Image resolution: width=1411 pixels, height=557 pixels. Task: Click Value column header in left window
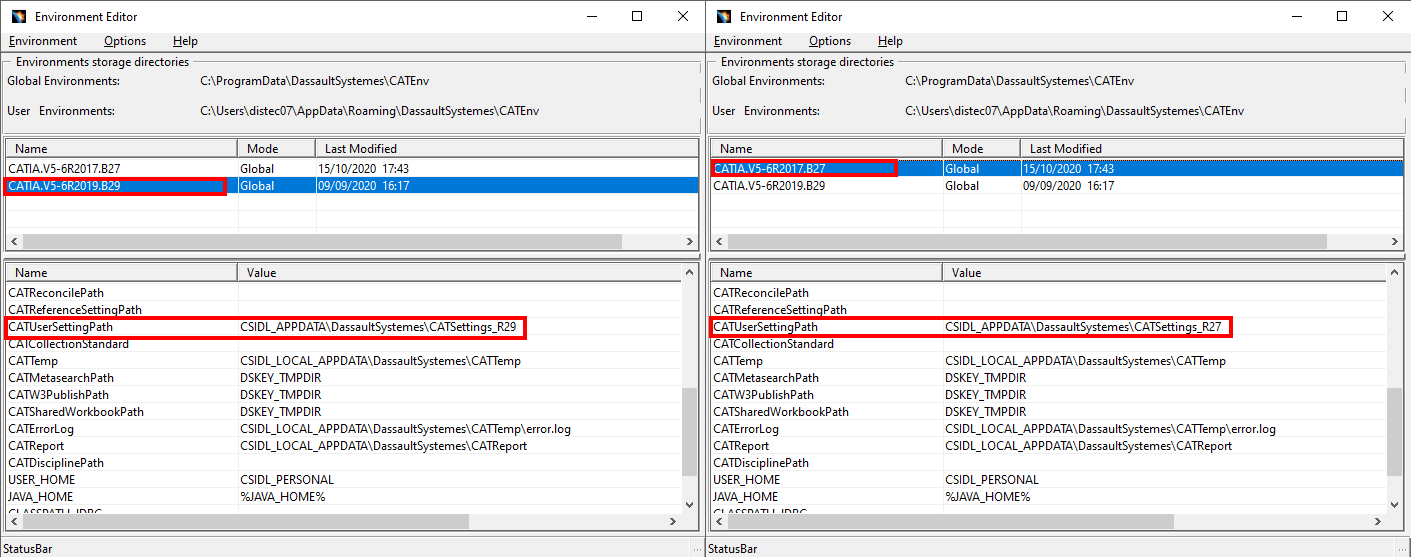tap(262, 273)
